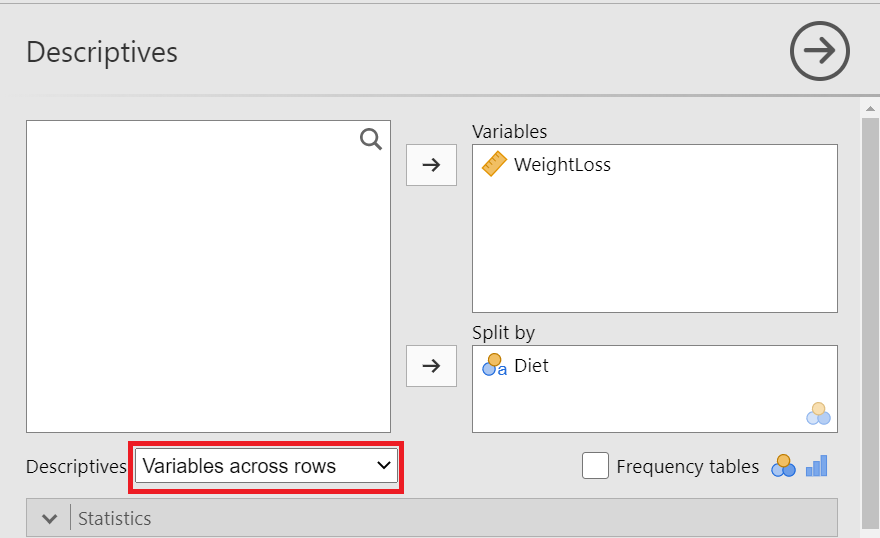The height and width of the screenshot is (538, 880).
Task: Select Diet in the Split by list
Action: coord(531,366)
